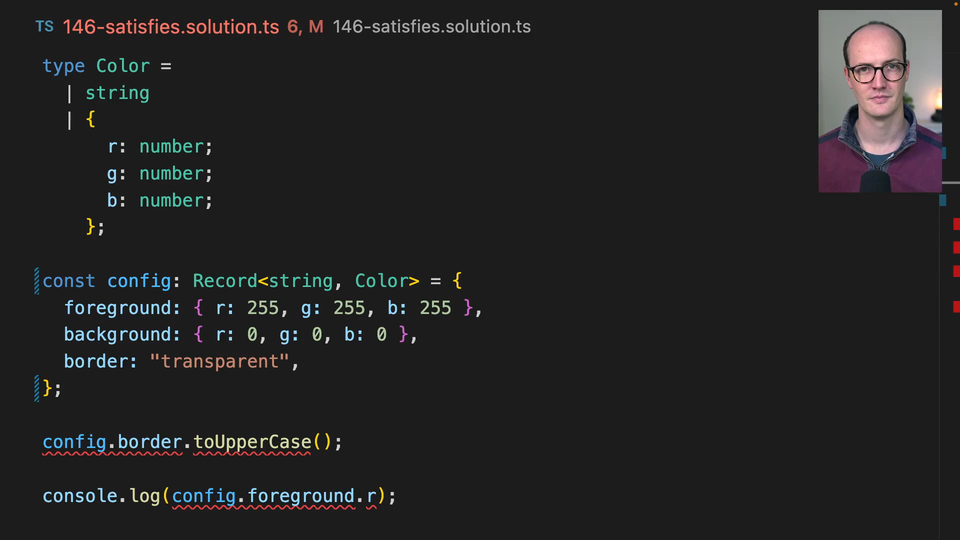The height and width of the screenshot is (540, 960).
Task: Click the "Record" utility type annotation
Action: point(224,281)
